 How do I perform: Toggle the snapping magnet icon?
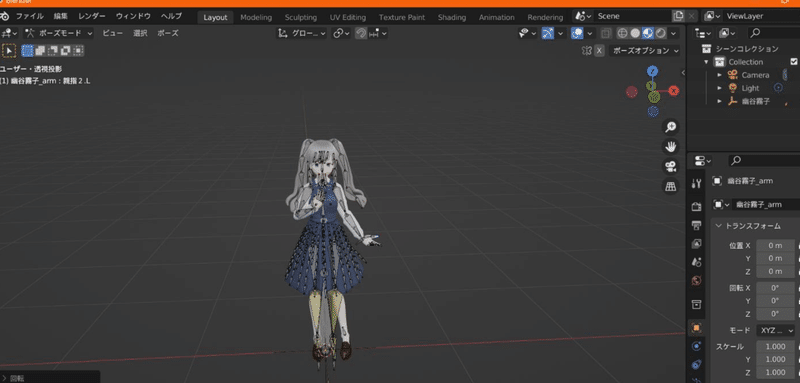pyautogui.click(x=361, y=33)
